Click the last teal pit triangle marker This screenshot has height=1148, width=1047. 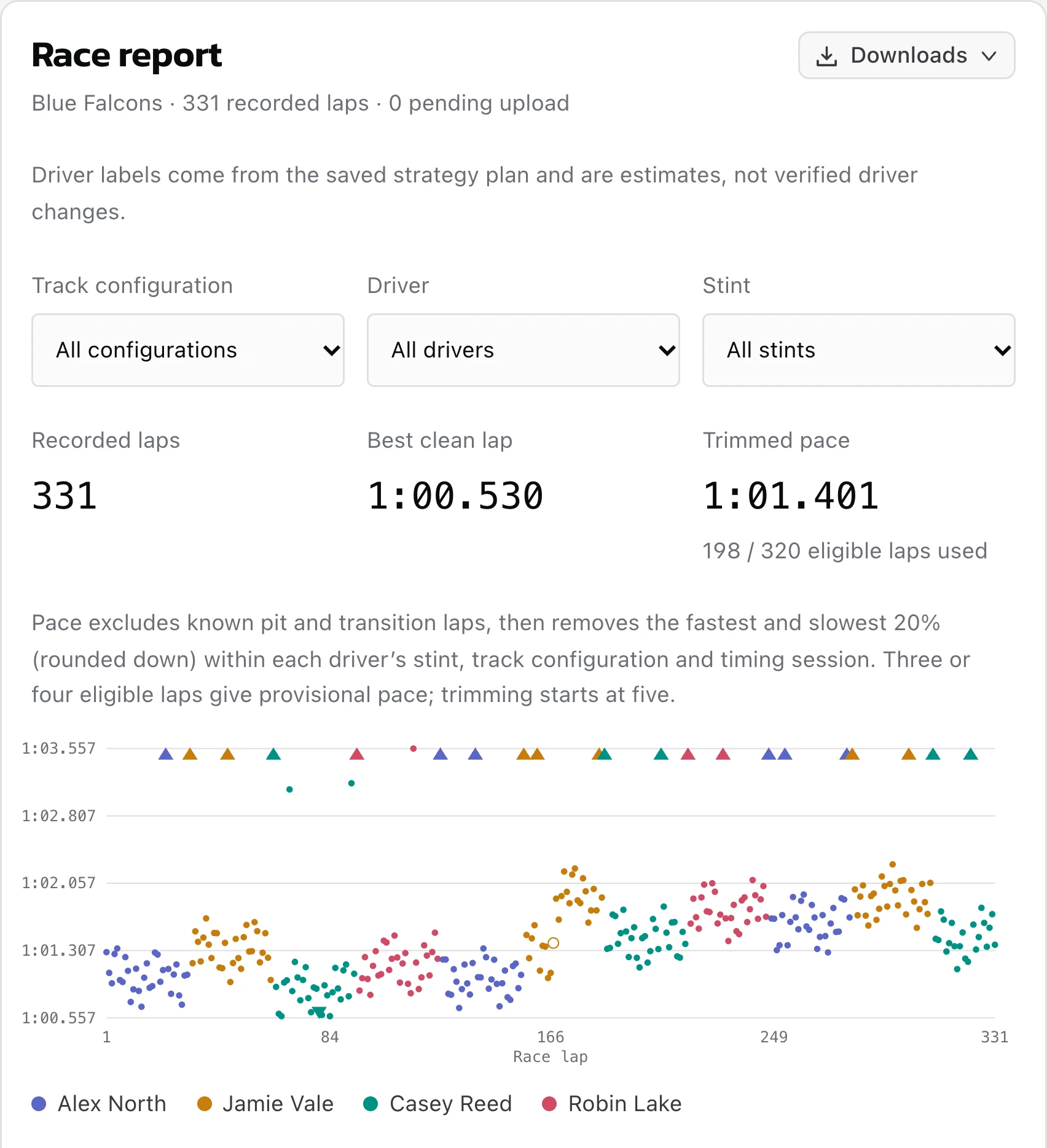971,754
